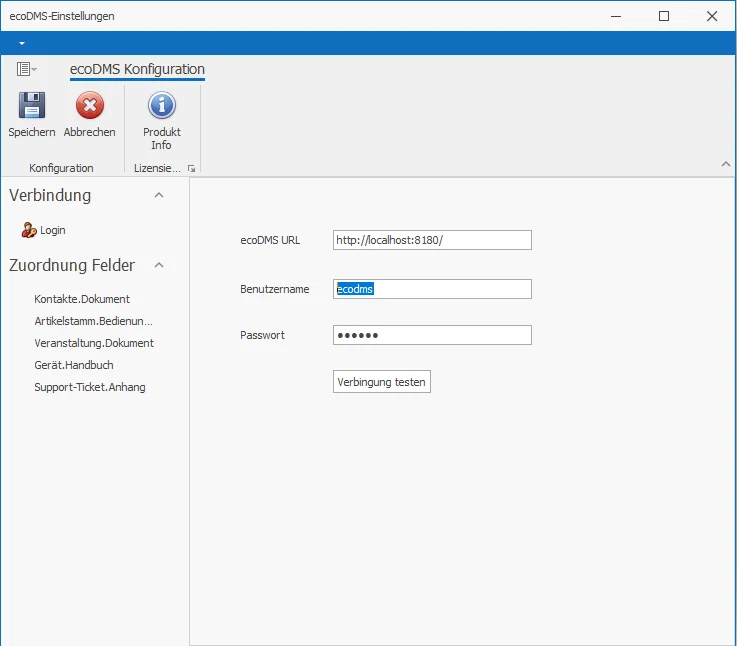Select Login with user icon
This screenshot has height=646, width=737.
43,230
